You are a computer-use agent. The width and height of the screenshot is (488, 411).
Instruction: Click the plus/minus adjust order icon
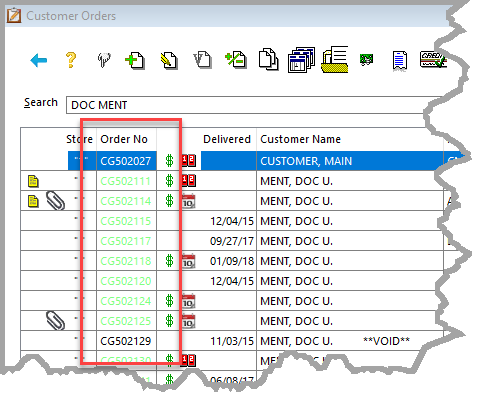(x=236, y=60)
